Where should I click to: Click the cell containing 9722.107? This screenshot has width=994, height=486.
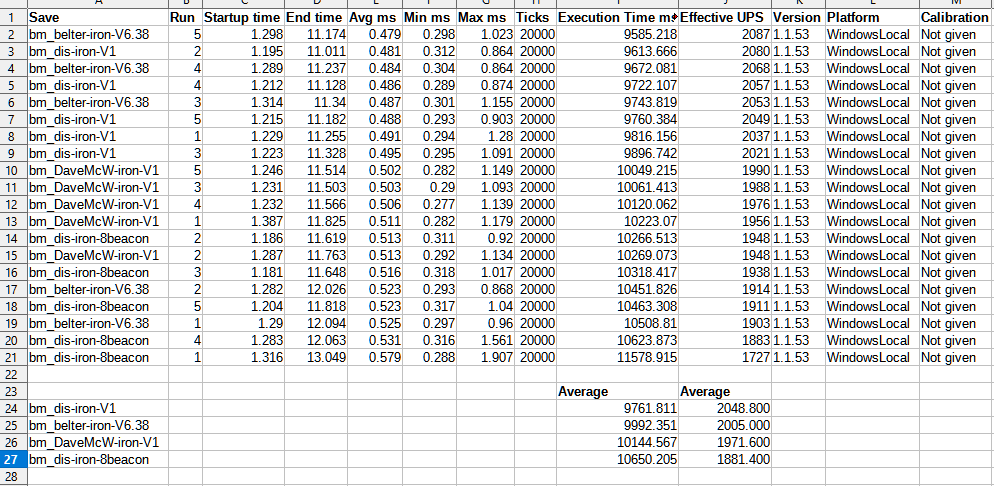tap(617, 86)
